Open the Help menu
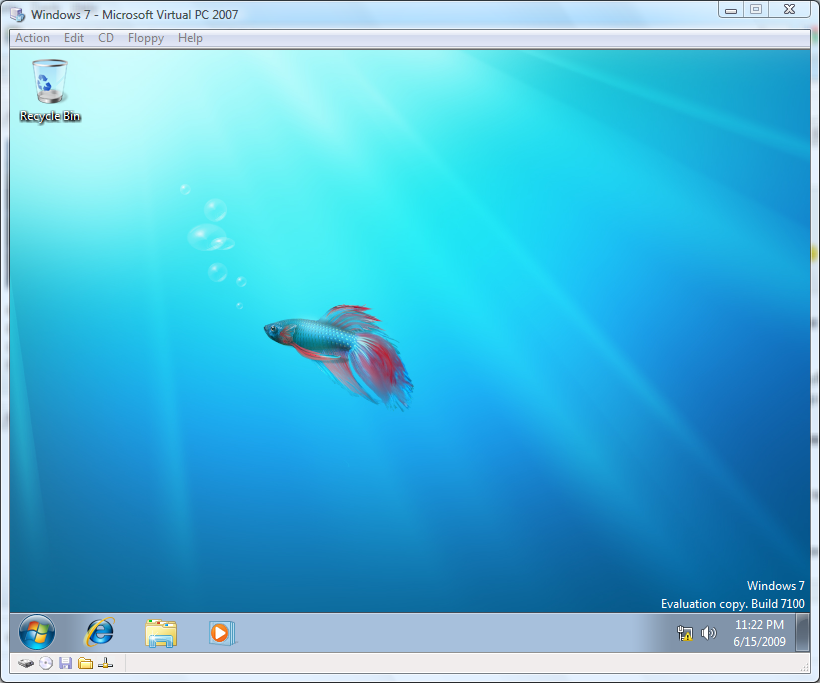Viewport: 820px width, 683px height. (190, 38)
